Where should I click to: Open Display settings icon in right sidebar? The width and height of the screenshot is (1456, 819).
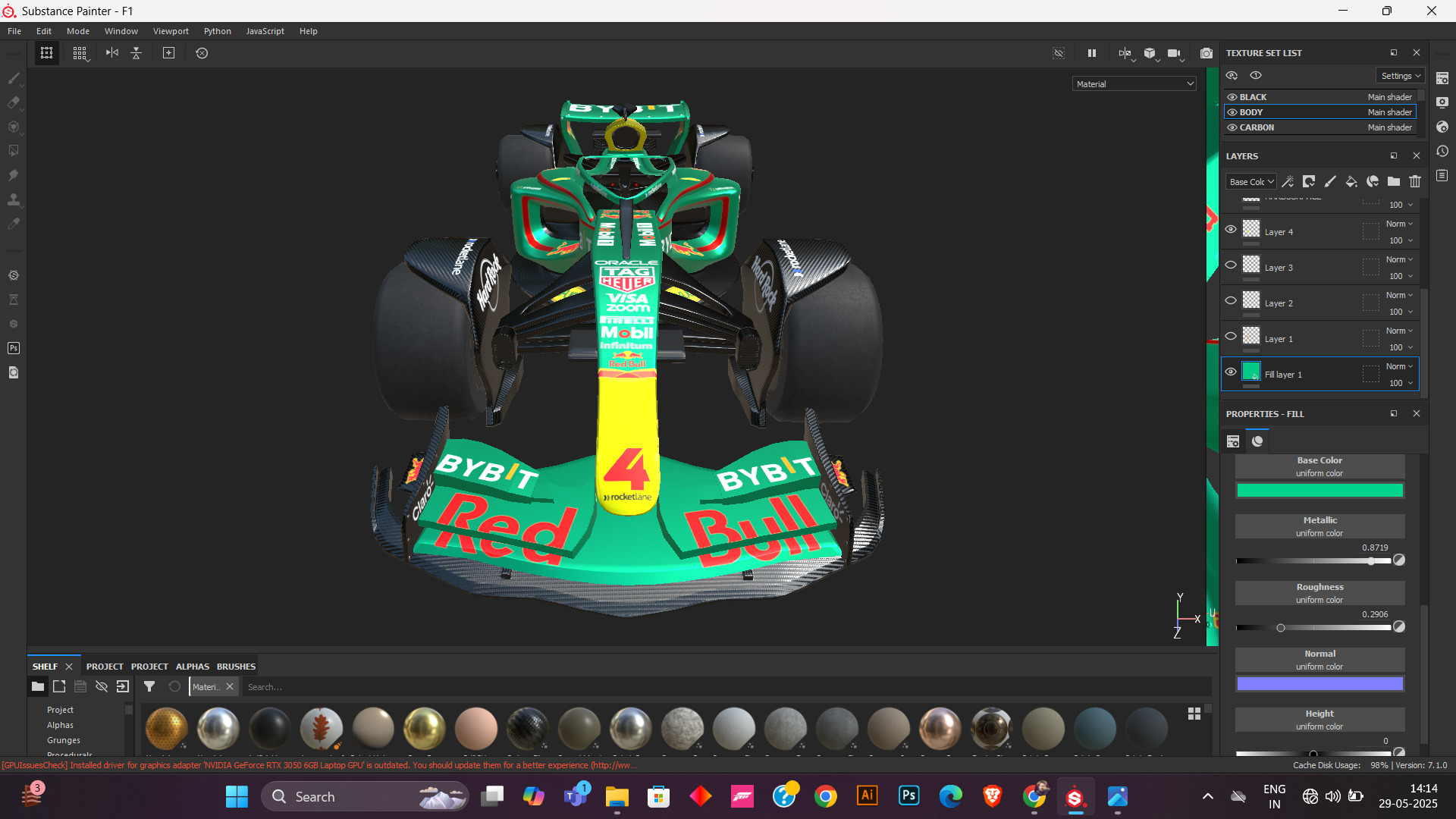pos(1442,102)
